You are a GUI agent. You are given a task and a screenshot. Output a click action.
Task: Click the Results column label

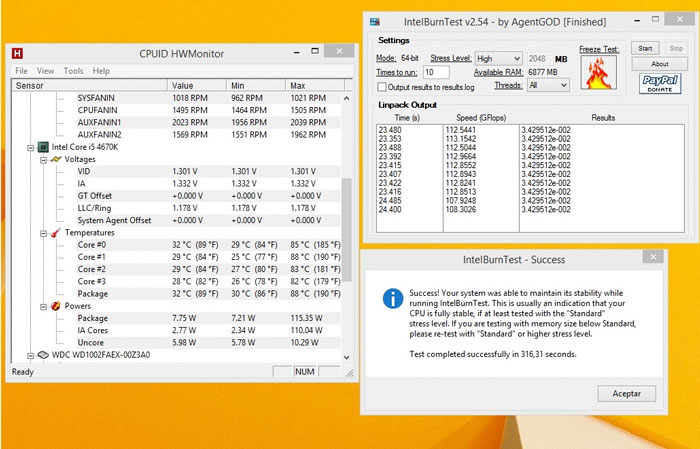603,118
